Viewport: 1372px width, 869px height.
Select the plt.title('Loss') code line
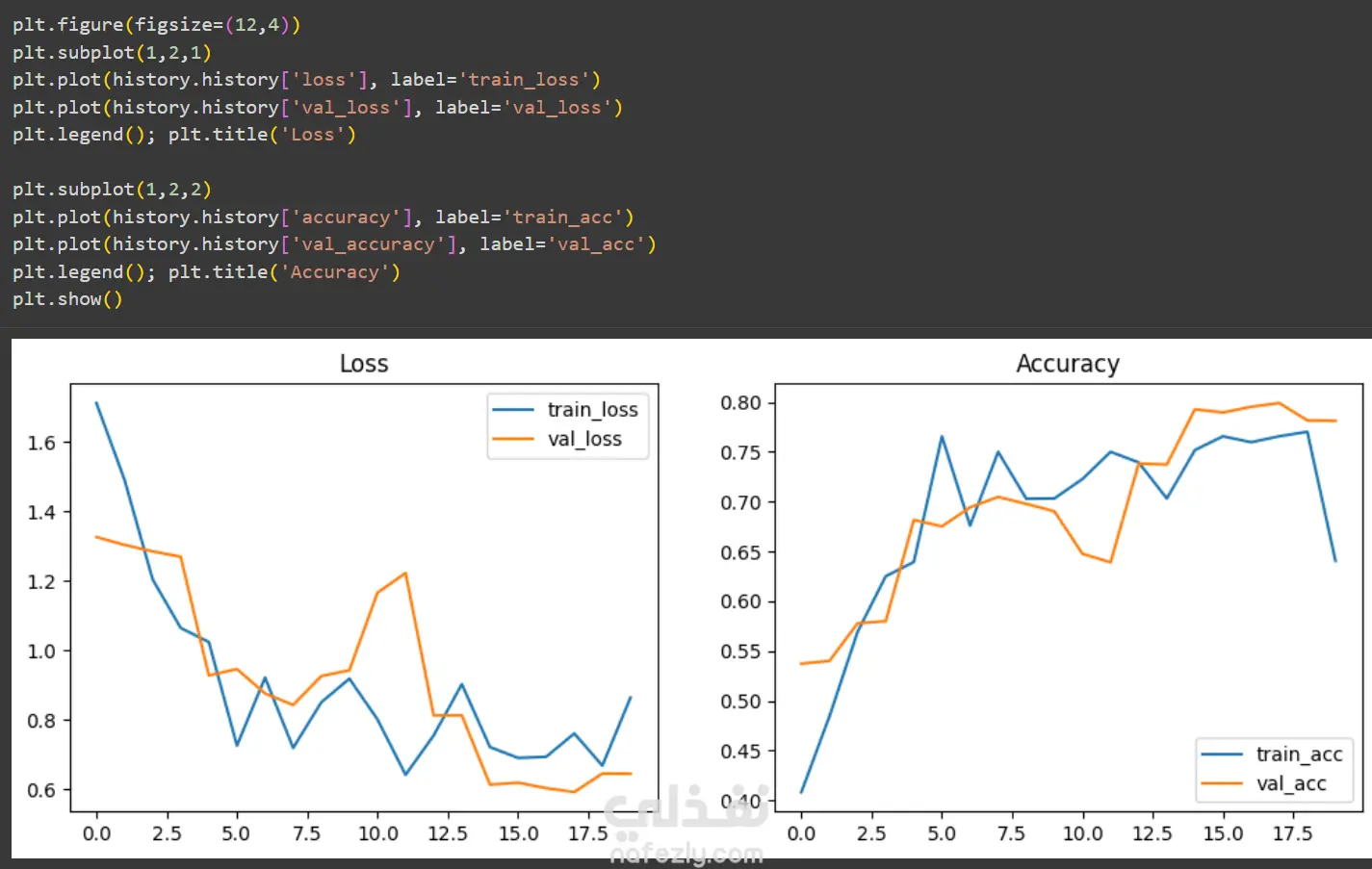pyautogui.click(x=184, y=135)
